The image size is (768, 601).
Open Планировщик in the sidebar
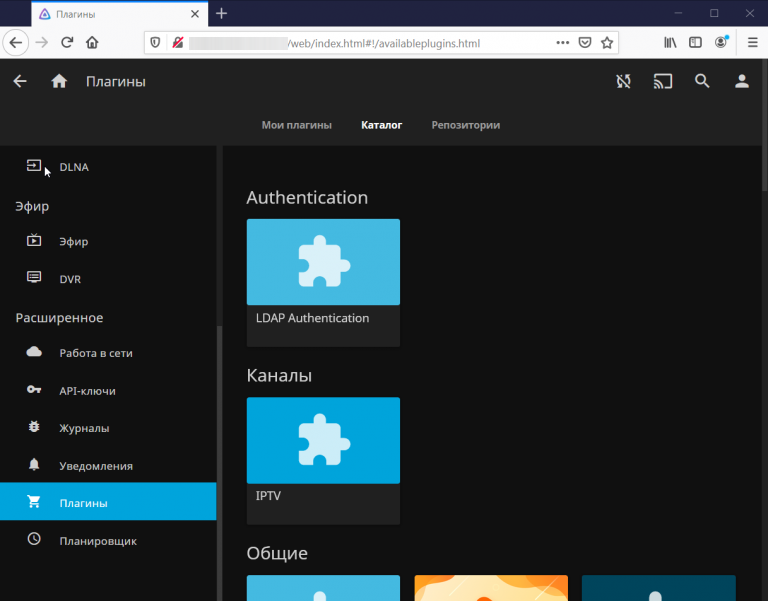[97, 541]
